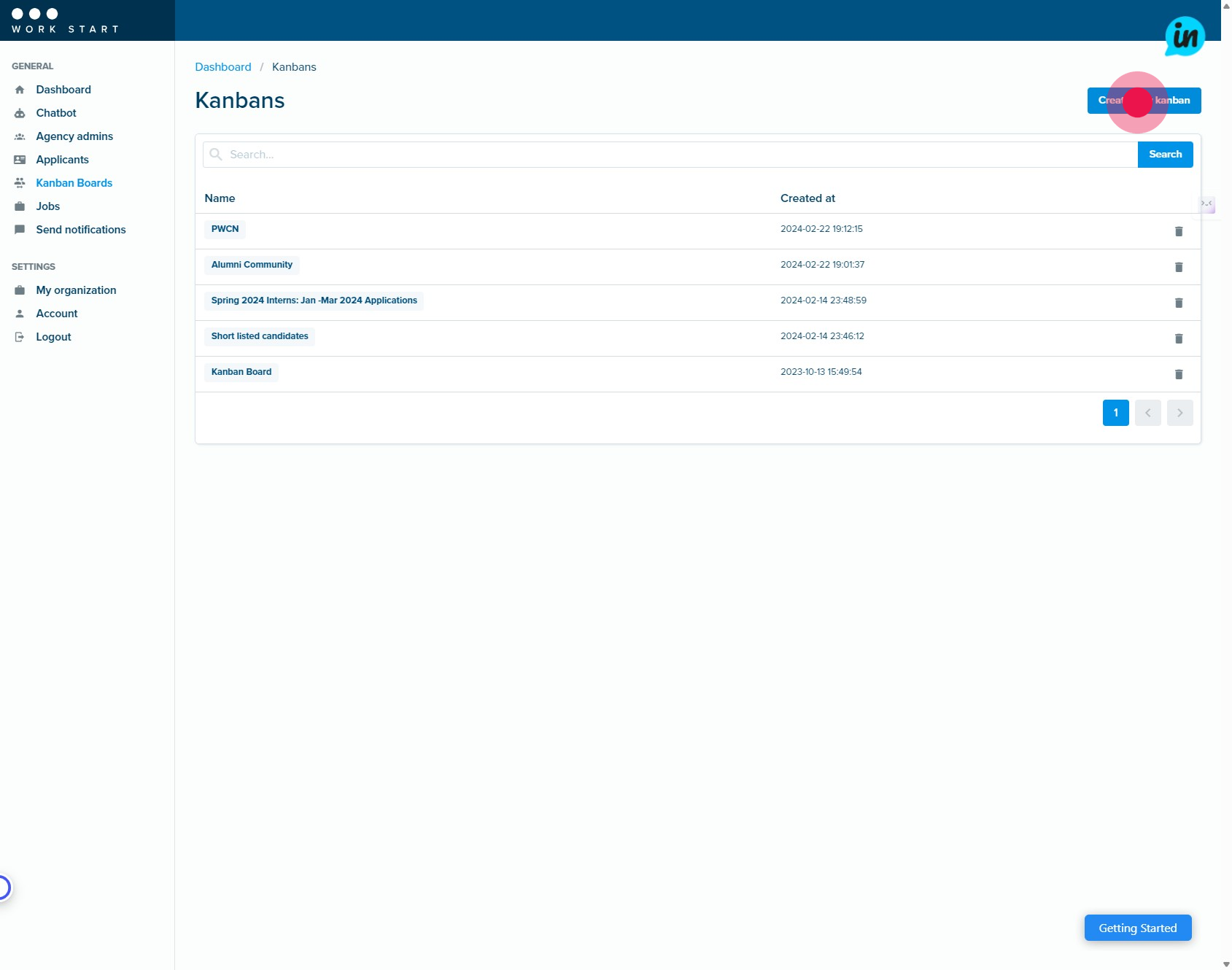Image resolution: width=1232 pixels, height=970 pixels.
Task: Delete the Short listed candidates board
Action: click(x=1179, y=338)
